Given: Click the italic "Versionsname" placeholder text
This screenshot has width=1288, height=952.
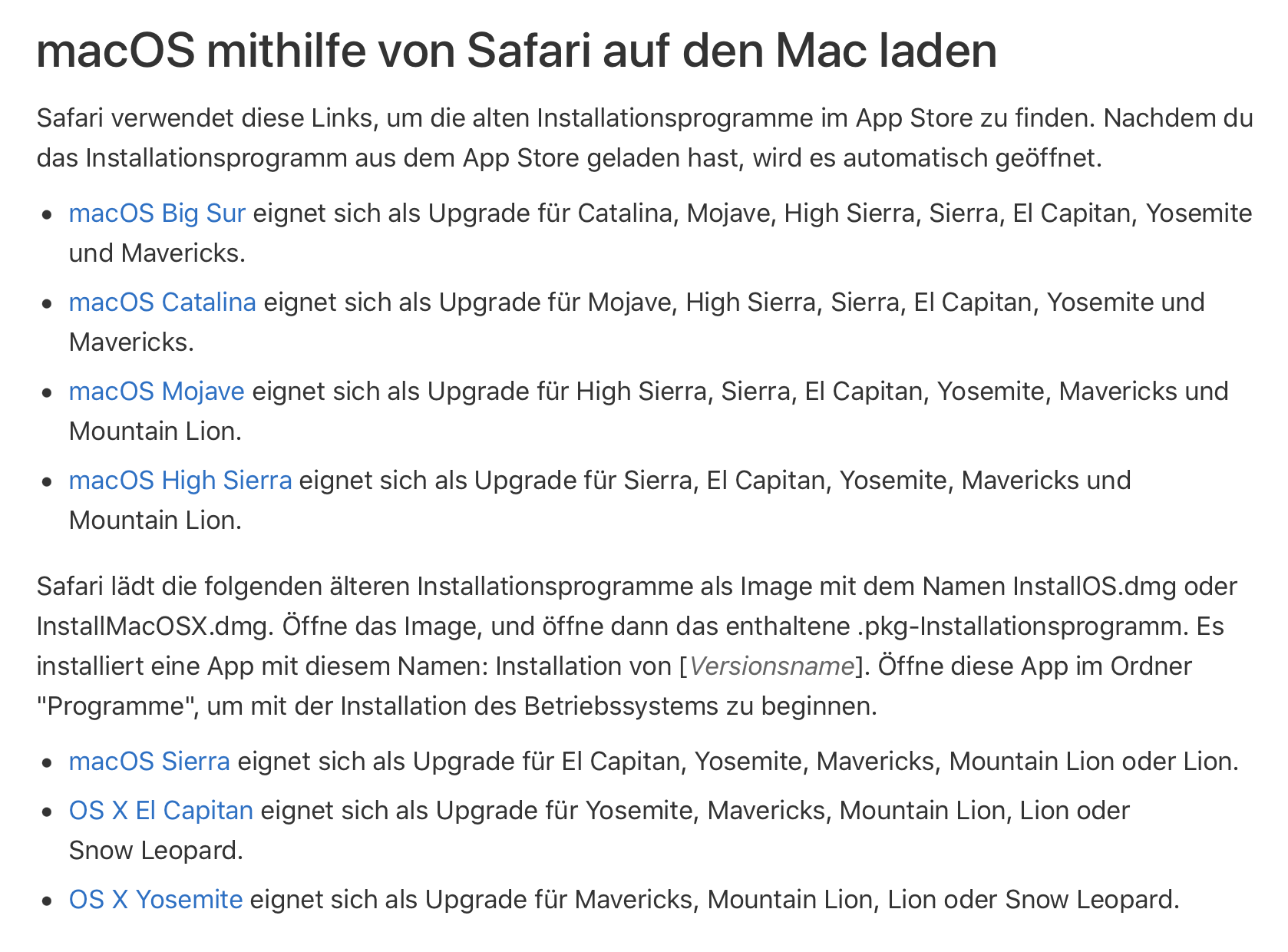Looking at the screenshot, I should click(x=771, y=666).
